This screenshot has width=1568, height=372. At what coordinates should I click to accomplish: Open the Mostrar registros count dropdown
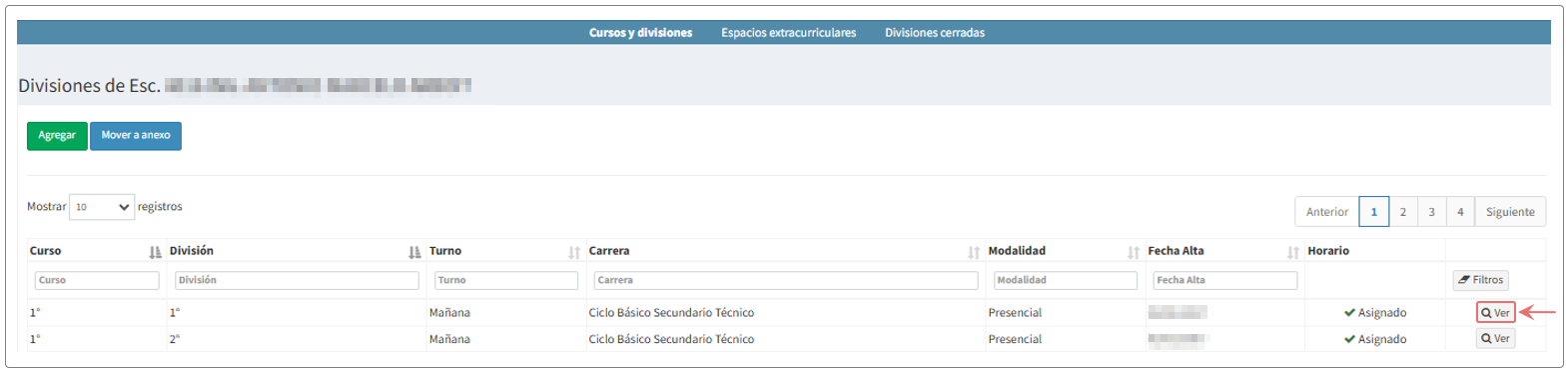[102, 207]
